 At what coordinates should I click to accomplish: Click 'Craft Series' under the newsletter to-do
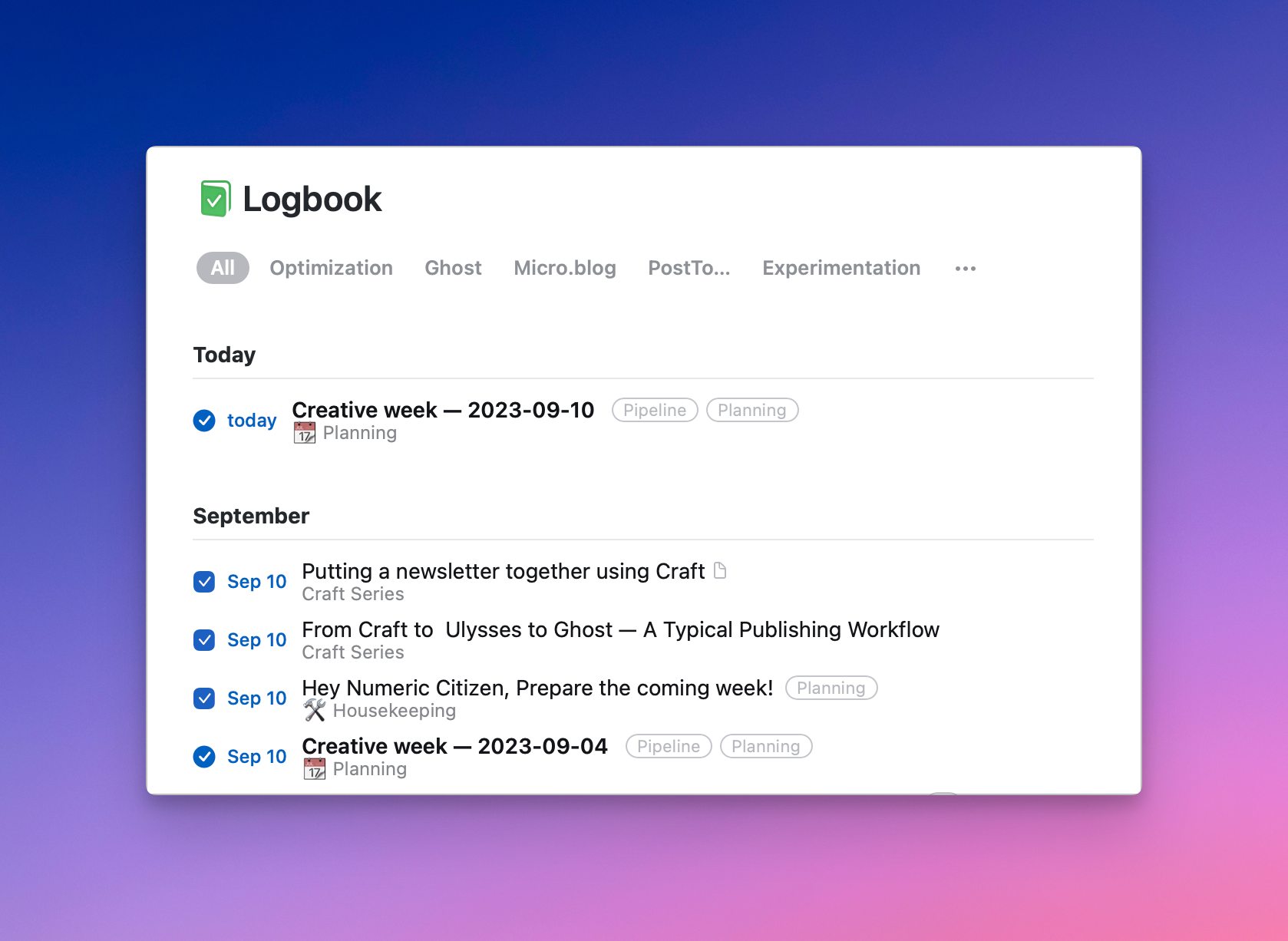353,594
